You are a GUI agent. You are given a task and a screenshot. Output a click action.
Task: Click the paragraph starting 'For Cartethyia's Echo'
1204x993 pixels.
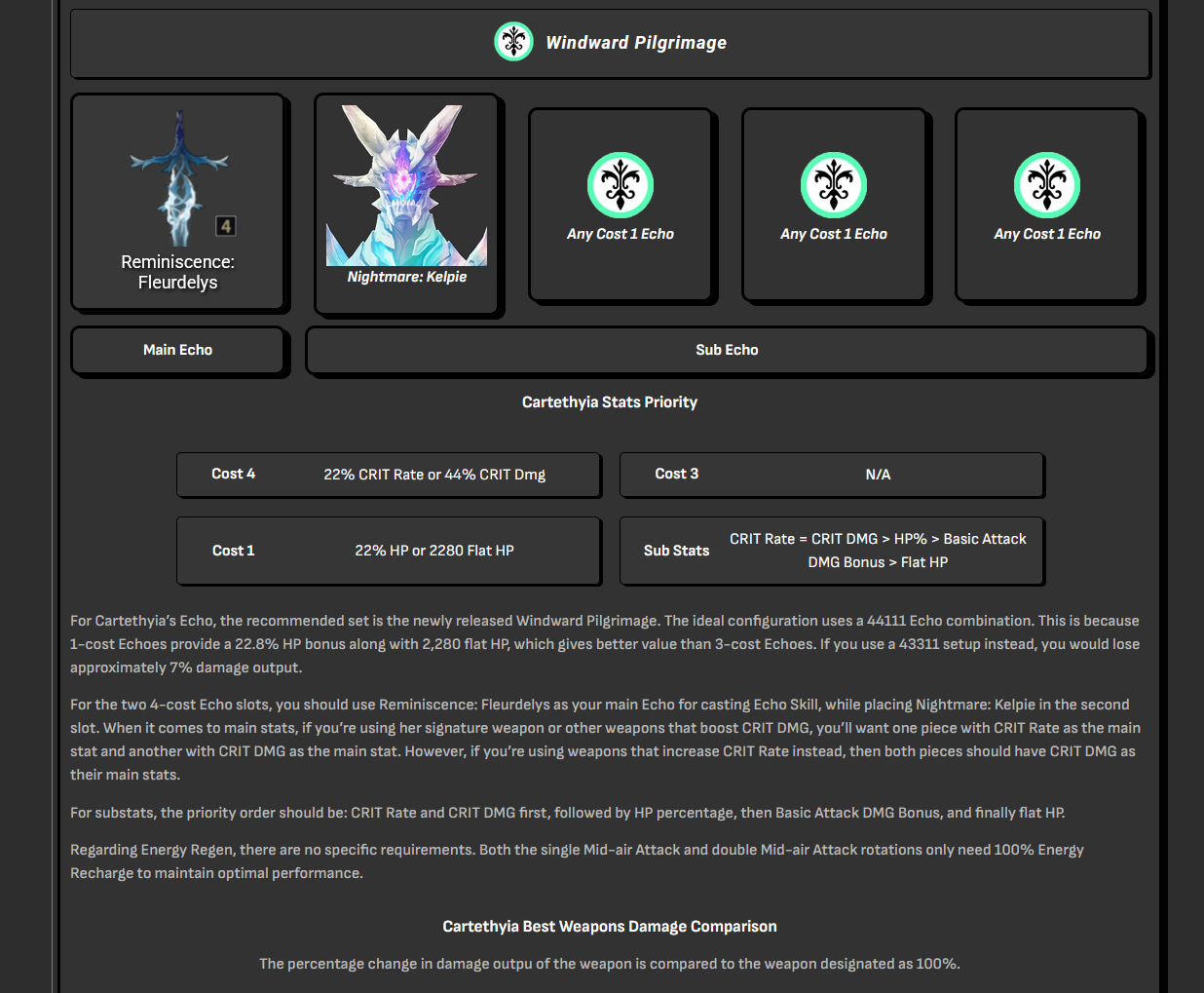pyautogui.click(x=605, y=644)
